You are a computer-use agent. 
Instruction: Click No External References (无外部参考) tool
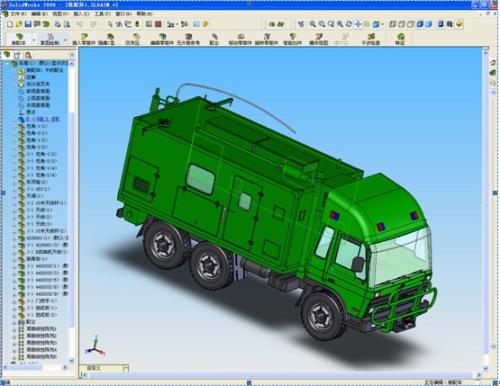(188, 39)
